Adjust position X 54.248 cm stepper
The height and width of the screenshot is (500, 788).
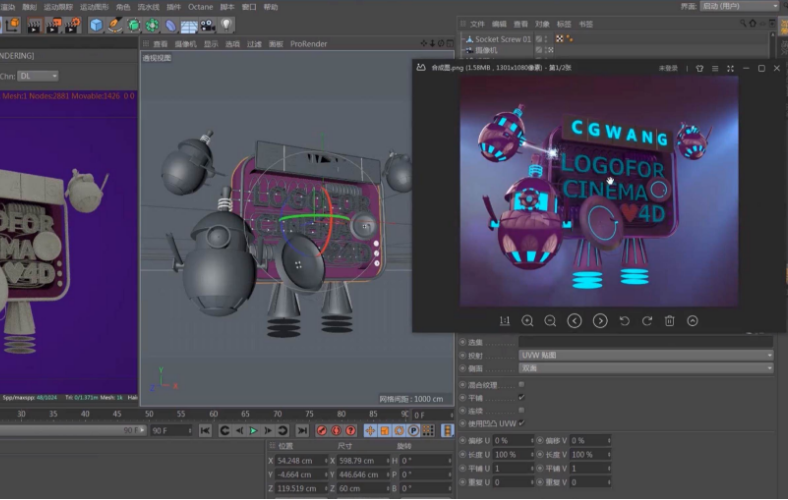(x=326, y=461)
